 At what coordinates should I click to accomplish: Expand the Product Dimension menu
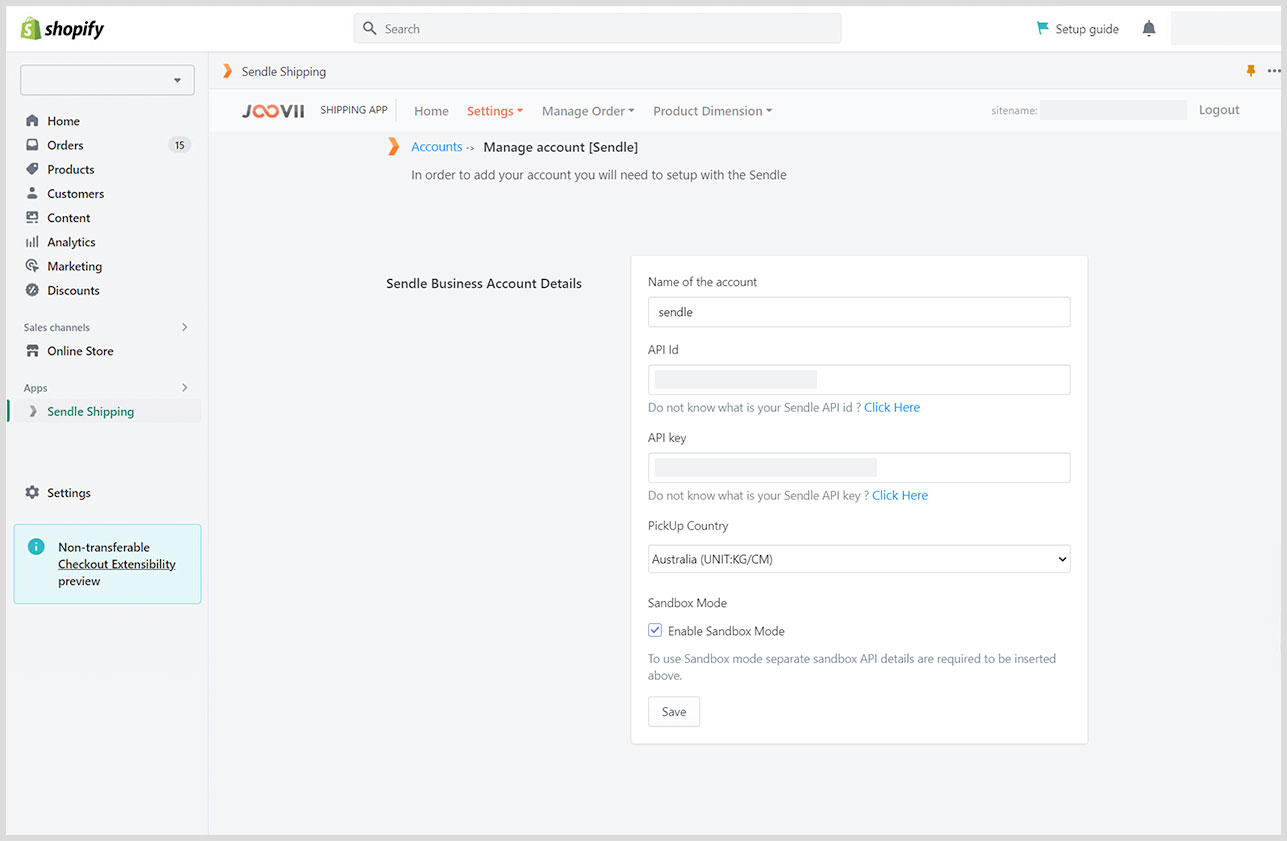(713, 111)
